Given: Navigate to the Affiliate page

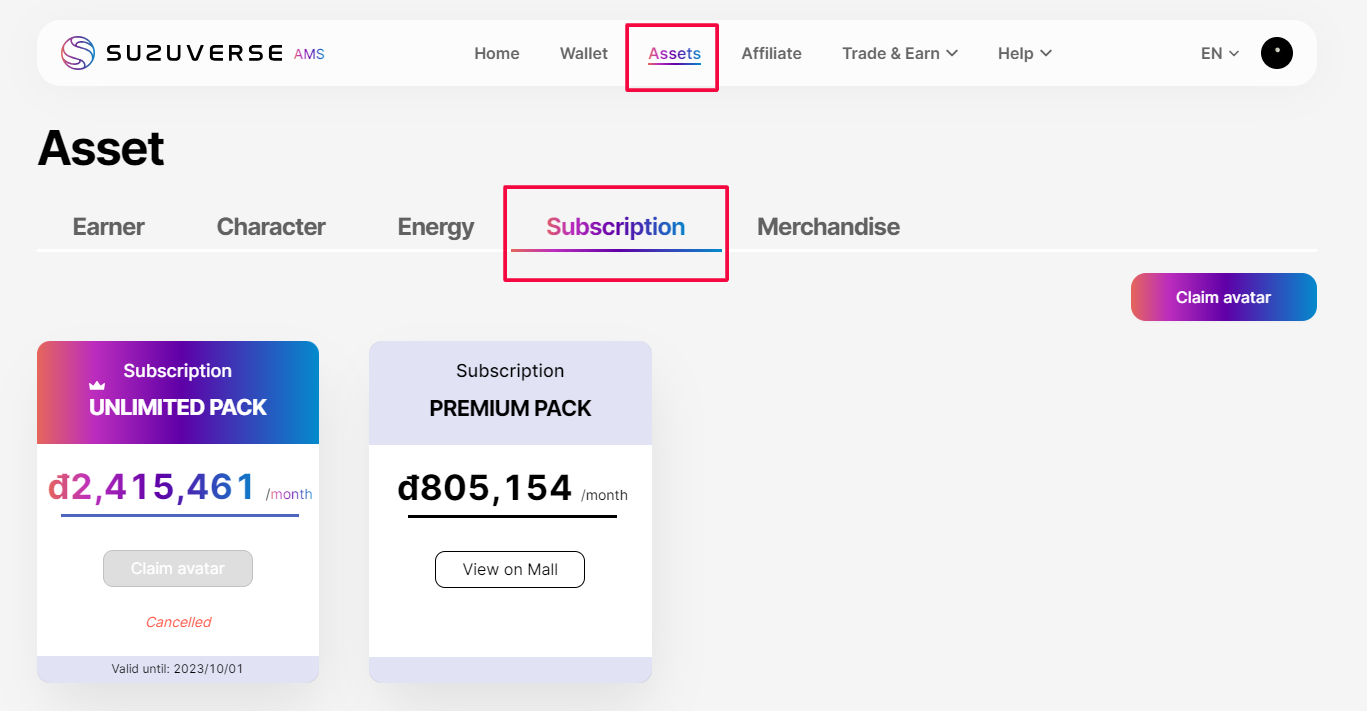Looking at the screenshot, I should [x=771, y=54].
